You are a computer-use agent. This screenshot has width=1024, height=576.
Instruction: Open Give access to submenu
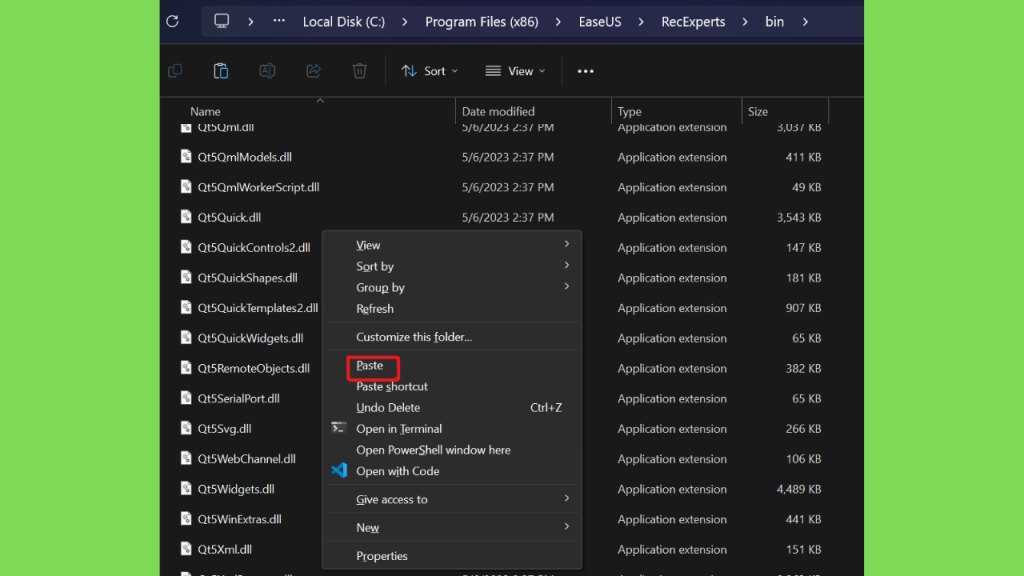452,499
